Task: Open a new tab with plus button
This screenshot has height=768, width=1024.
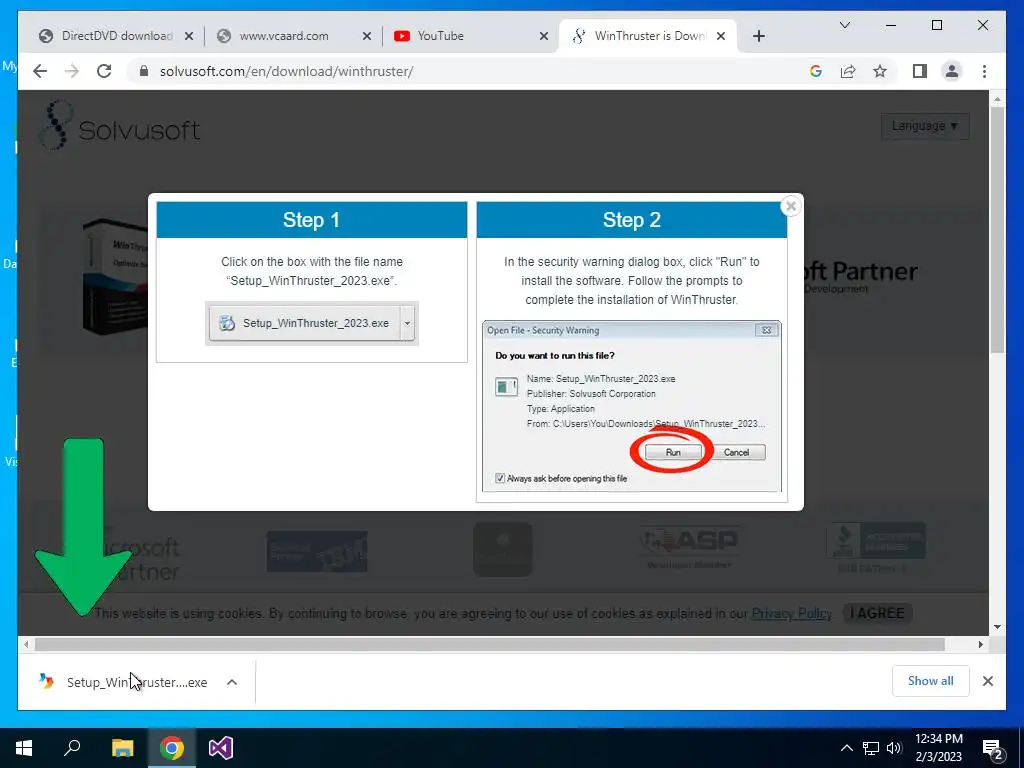Action: [x=758, y=36]
